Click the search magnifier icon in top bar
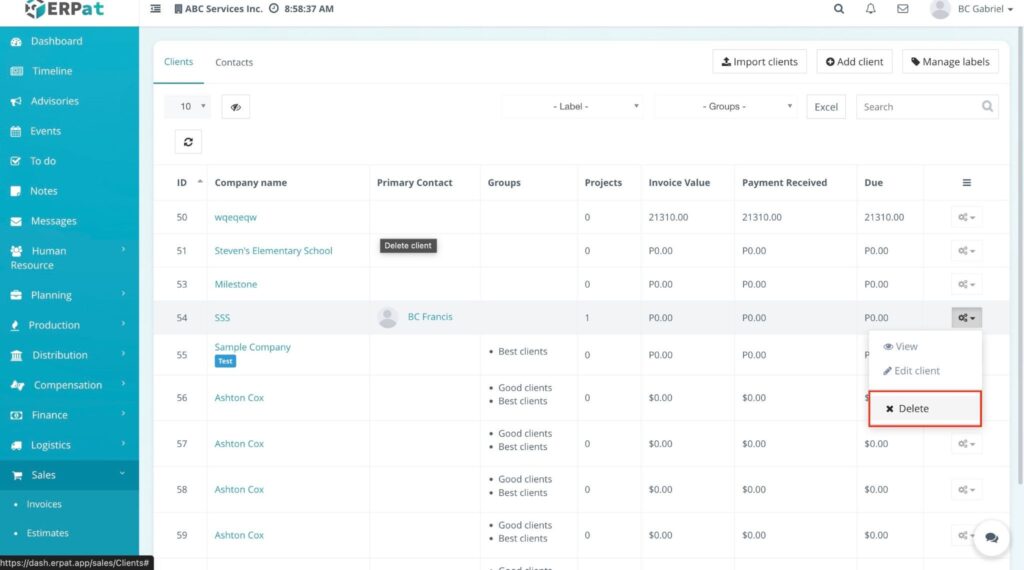1024x570 pixels. click(839, 9)
